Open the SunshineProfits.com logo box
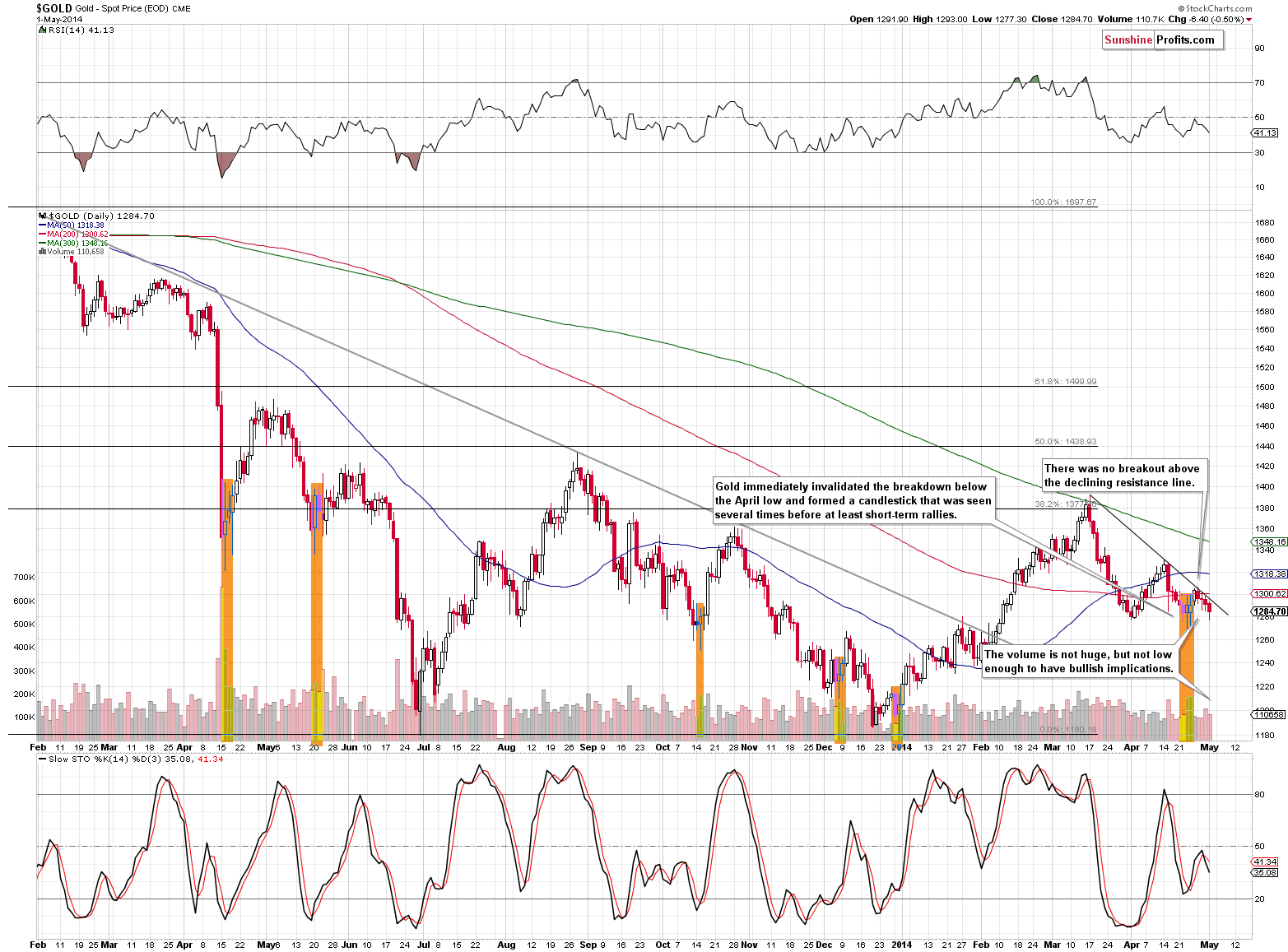Viewport: 1288px width, 952px height. [1163, 39]
